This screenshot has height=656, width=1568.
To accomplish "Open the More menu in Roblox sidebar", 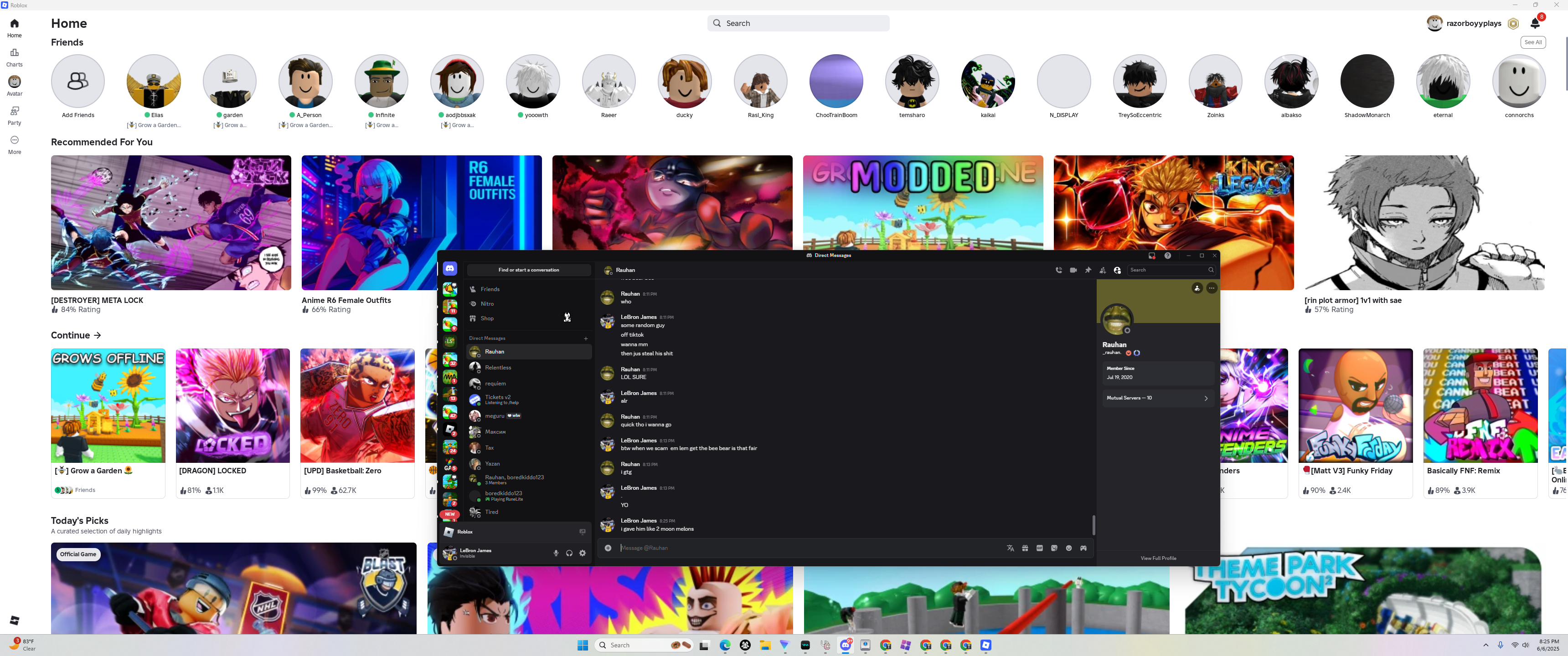I will tap(14, 144).
